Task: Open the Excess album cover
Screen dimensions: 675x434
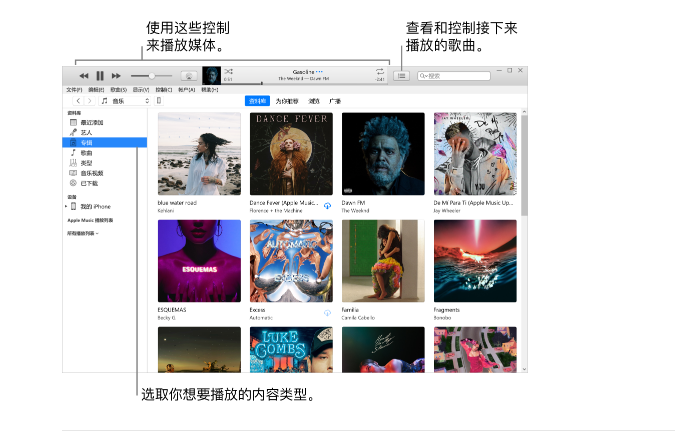Action: point(291,261)
